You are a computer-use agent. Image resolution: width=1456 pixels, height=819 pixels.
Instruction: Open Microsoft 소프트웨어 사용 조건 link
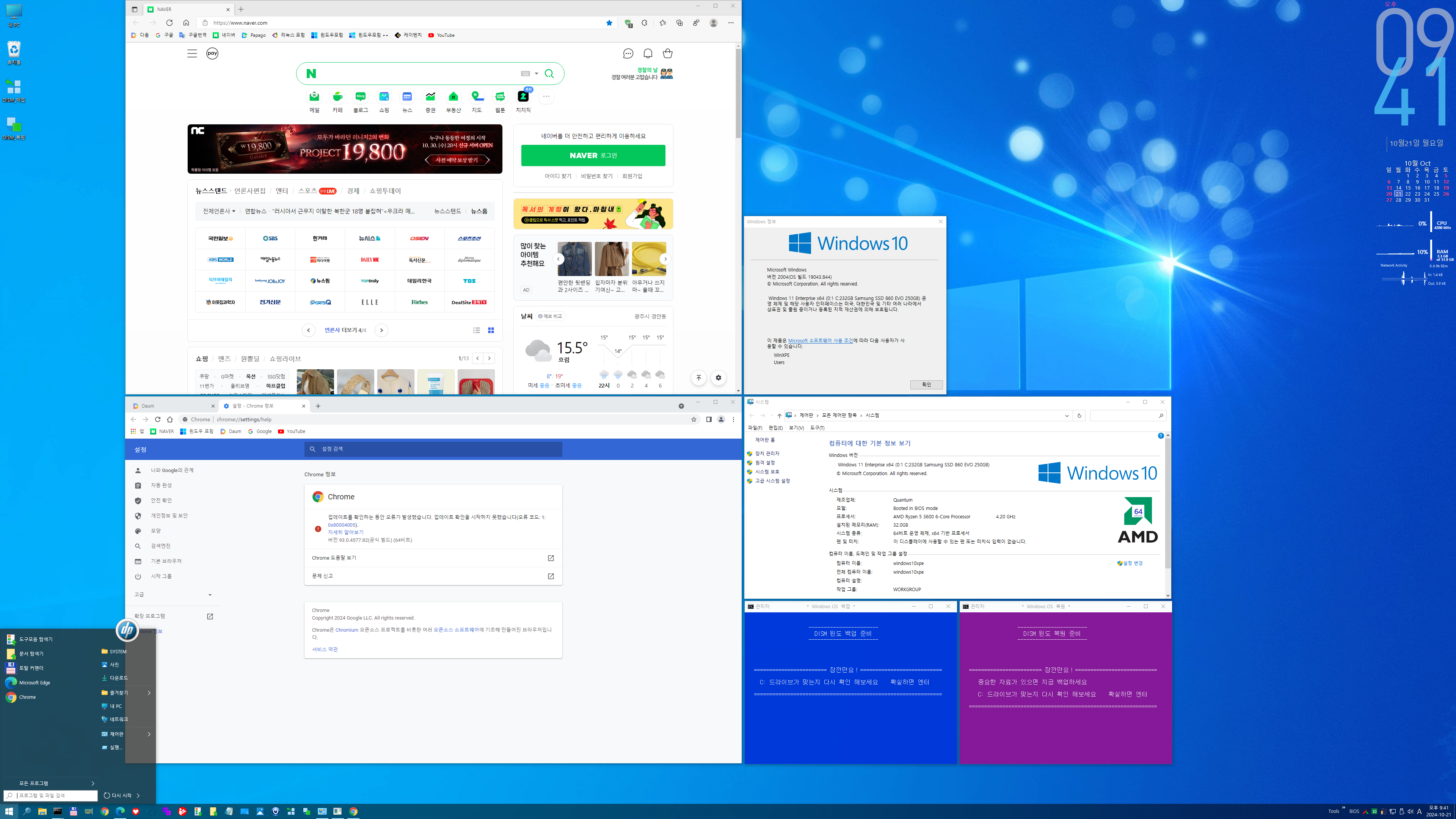(821, 341)
